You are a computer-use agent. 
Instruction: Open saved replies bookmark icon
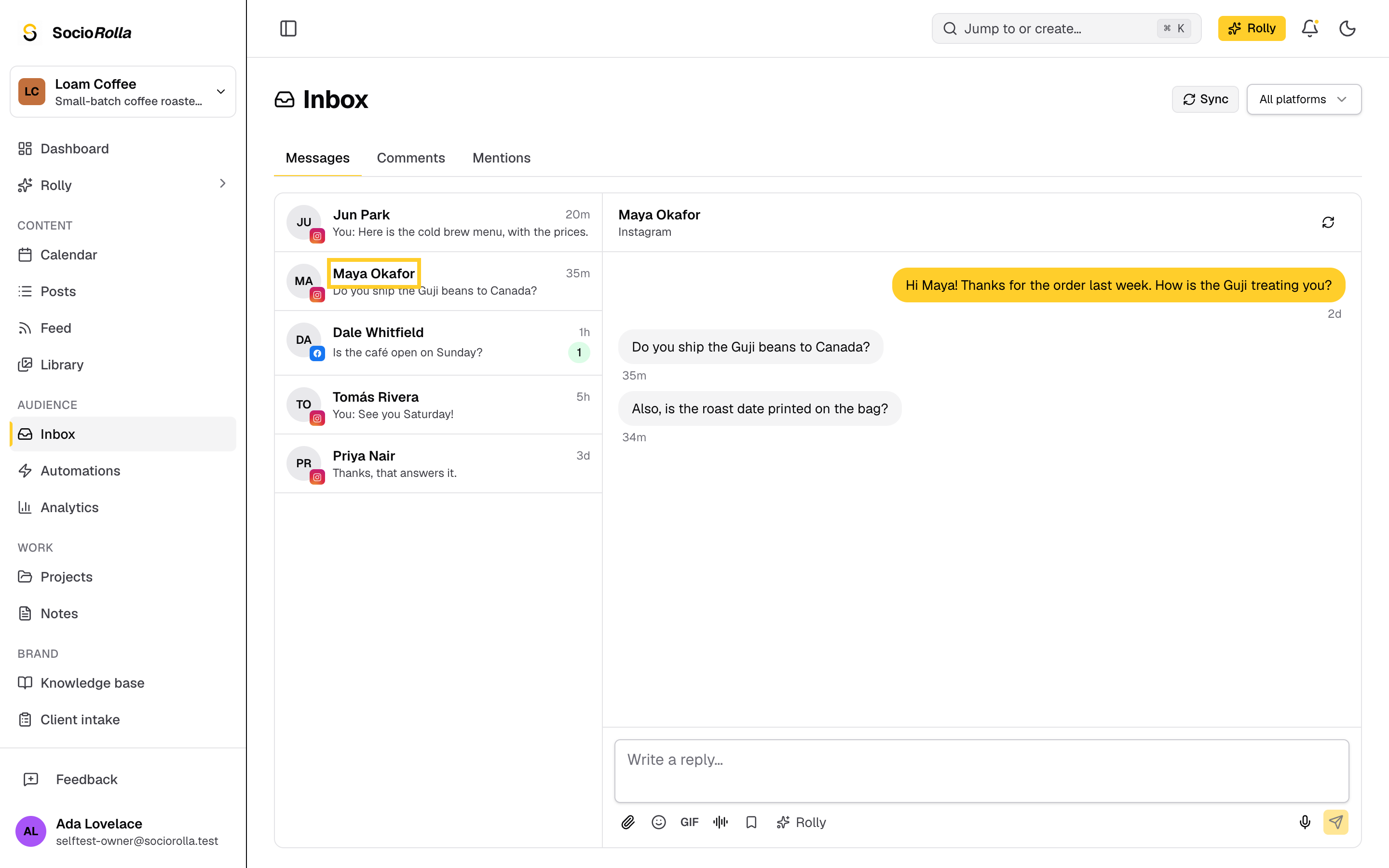[751, 823]
